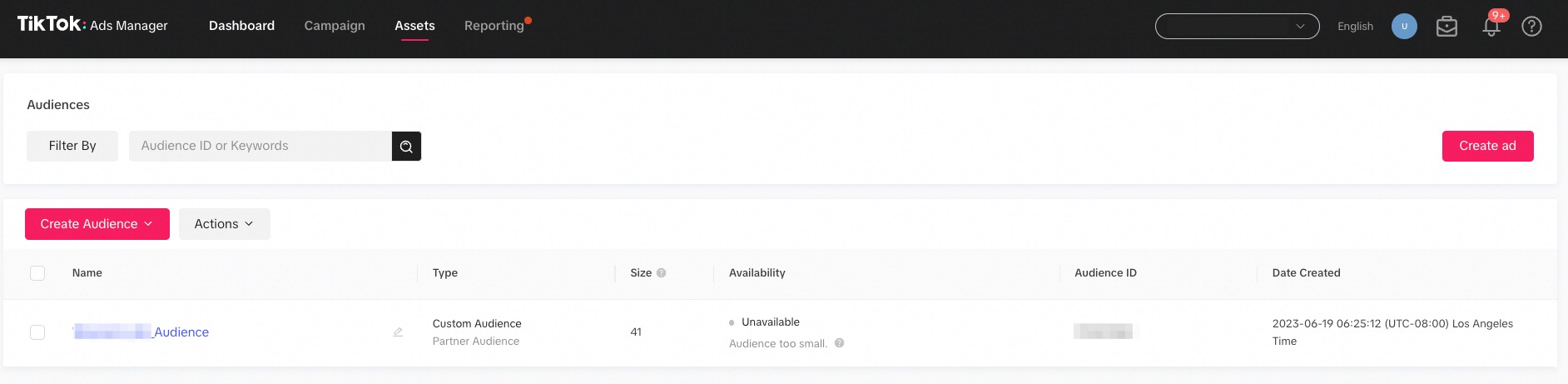Click the briefcase business center icon

[1446, 27]
